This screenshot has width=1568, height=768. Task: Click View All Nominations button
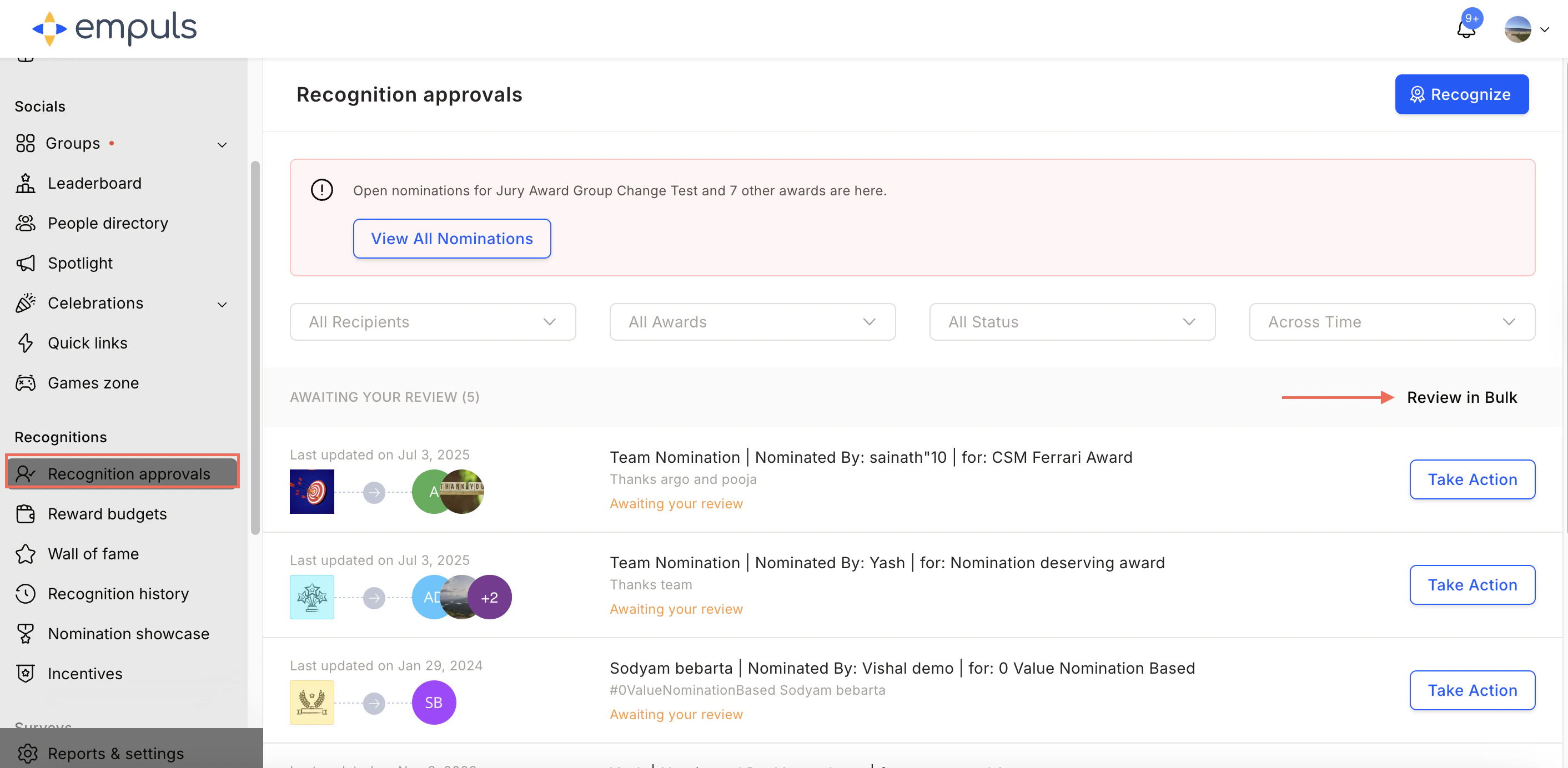tap(451, 239)
